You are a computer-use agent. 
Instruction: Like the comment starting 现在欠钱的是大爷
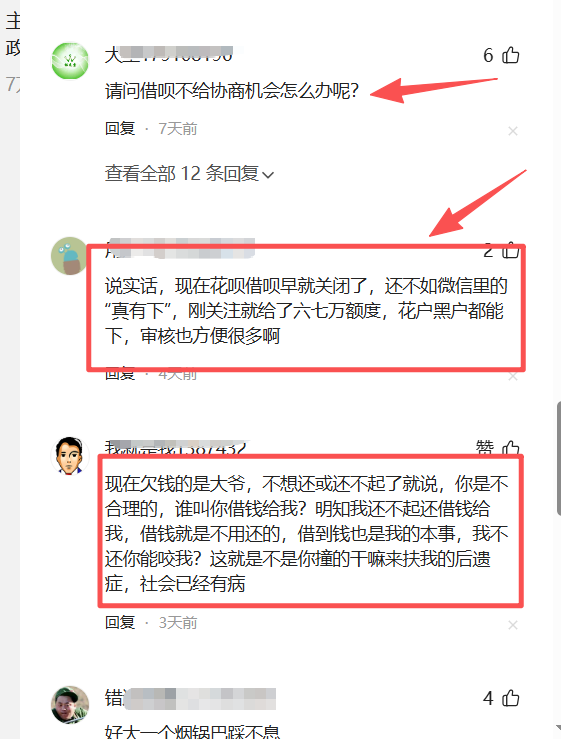511,448
